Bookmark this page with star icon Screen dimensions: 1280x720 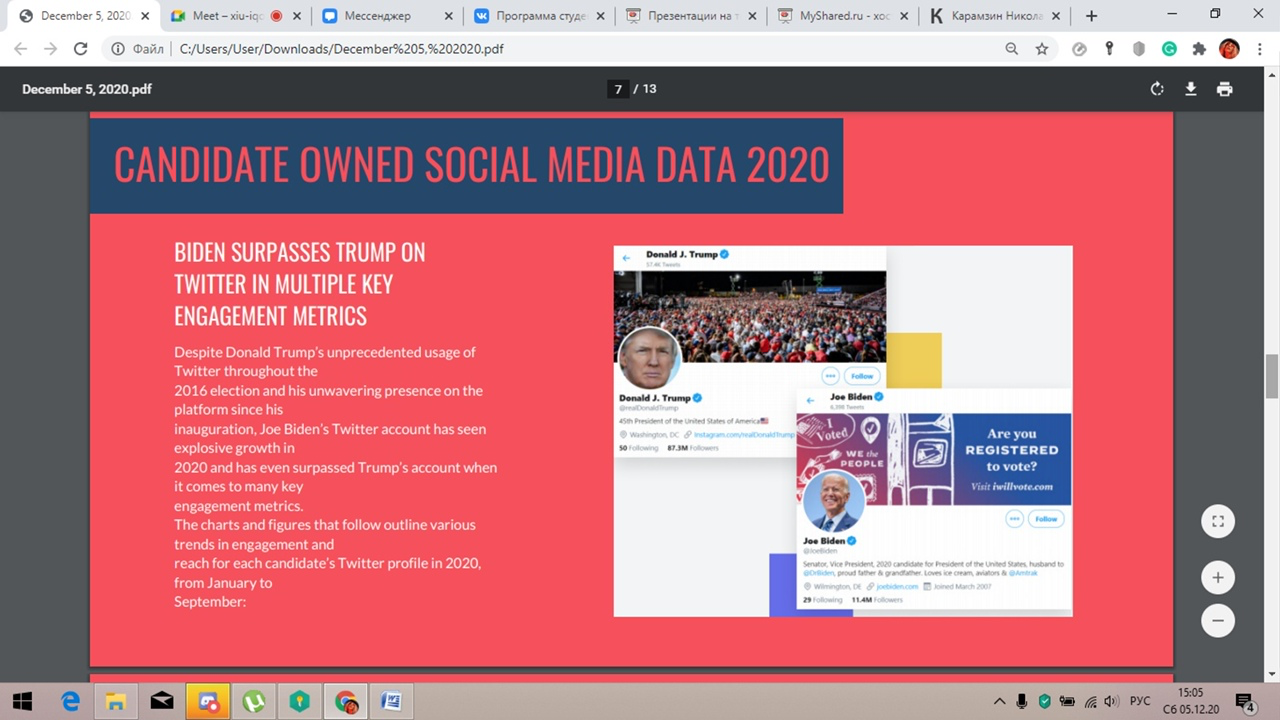click(x=1042, y=48)
